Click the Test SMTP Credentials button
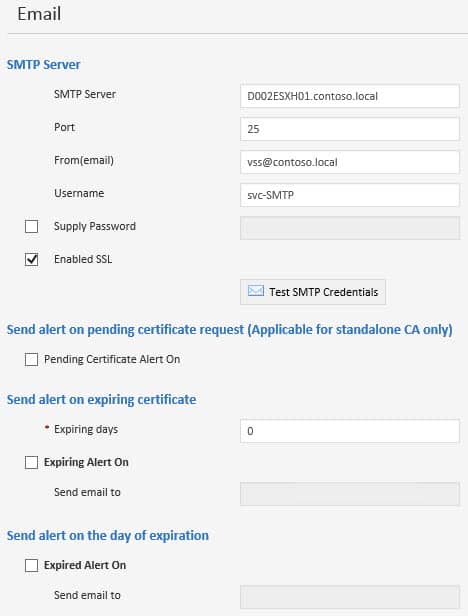This screenshot has height=616, width=468. coord(313,292)
